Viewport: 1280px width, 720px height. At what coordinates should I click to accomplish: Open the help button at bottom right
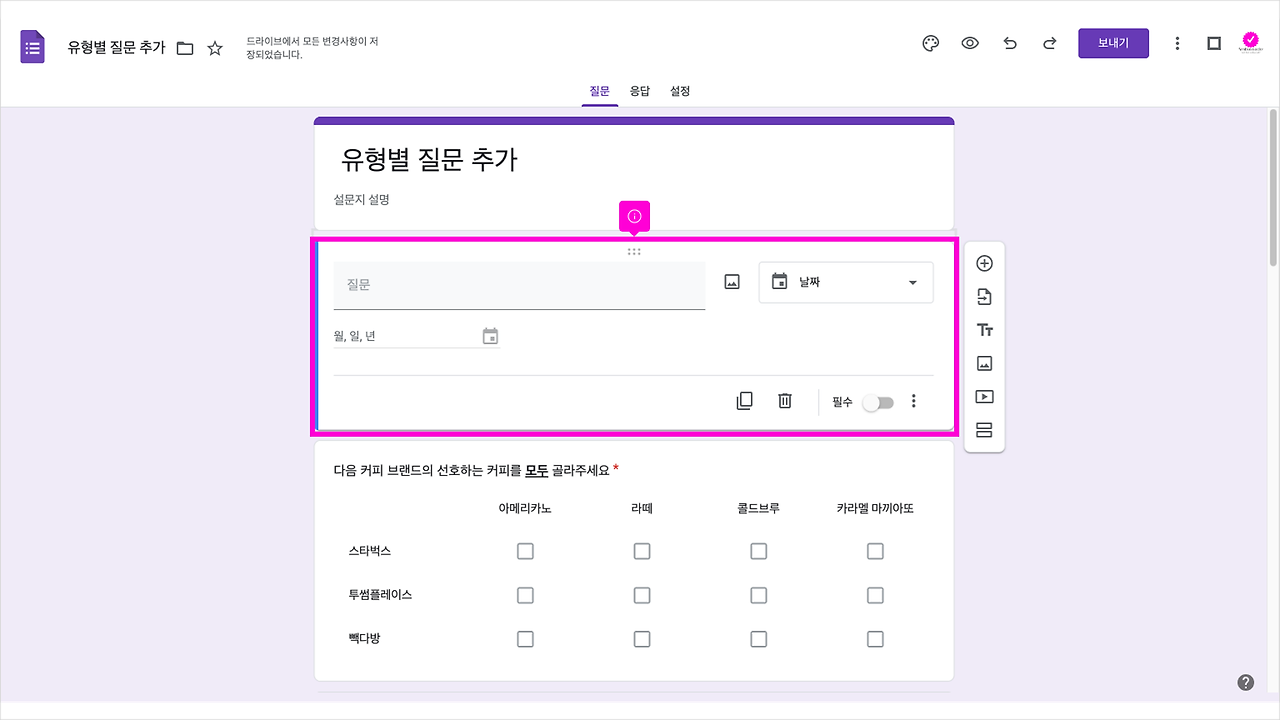point(1246,681)
